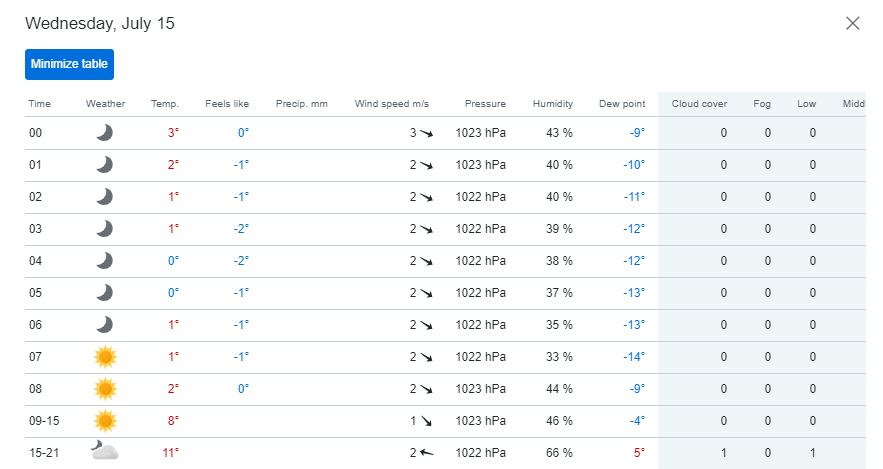Click the sun icon in the 08 row
Screen dimensions: 883x469
tap(105, 389)
